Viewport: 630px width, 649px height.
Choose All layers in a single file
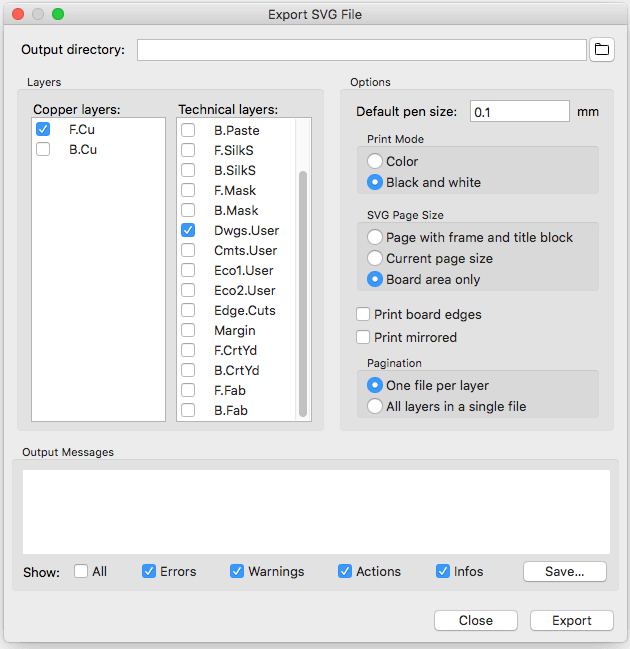[x=376, y=406]
